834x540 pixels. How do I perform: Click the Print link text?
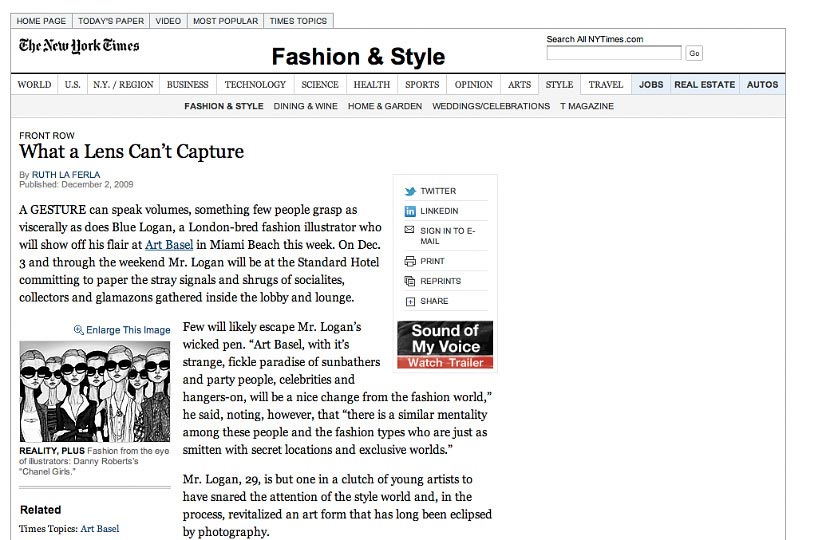click(x=432, y=261)
